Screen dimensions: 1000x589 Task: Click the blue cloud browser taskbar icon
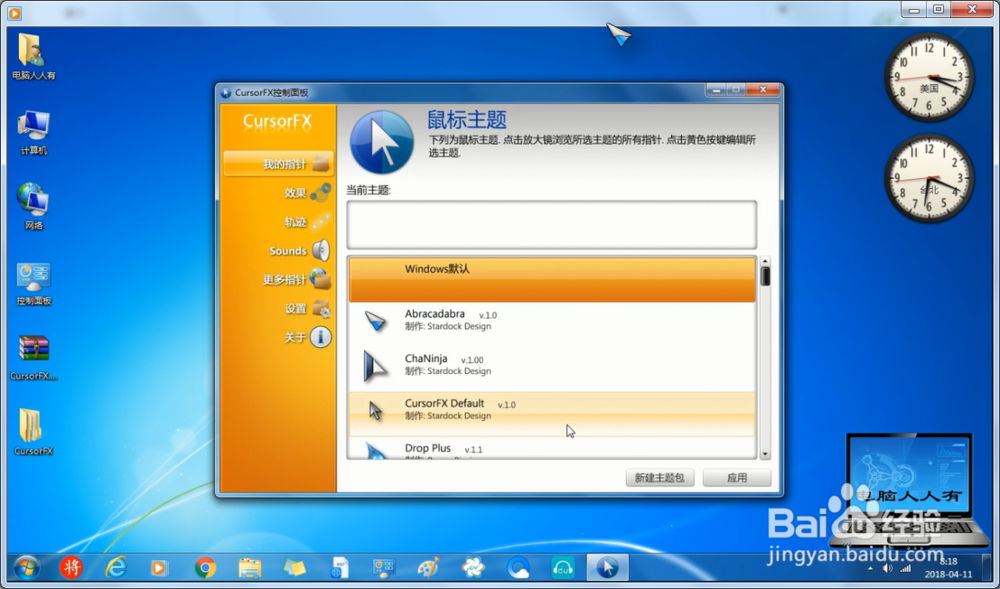[x=518, y=567]
